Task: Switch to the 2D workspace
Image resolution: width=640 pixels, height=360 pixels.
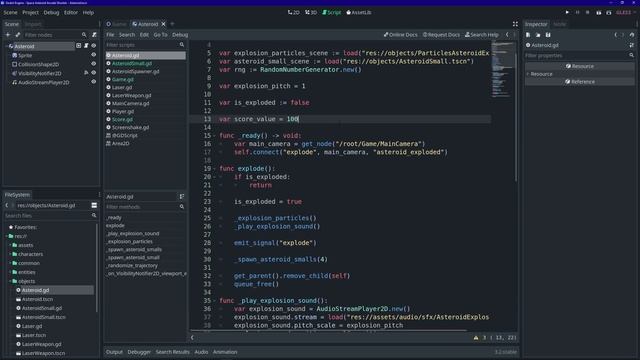Action: [x=293, y=13]
